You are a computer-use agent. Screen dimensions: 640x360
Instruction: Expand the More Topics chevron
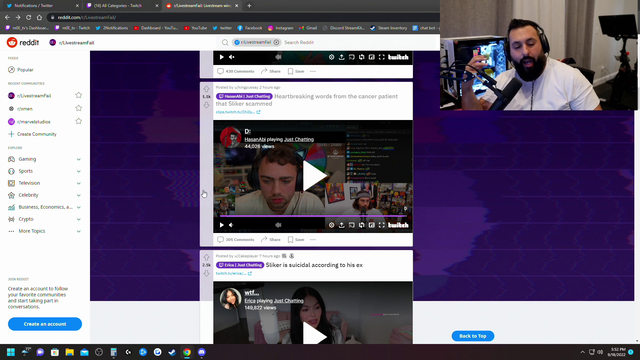(78, 231)
